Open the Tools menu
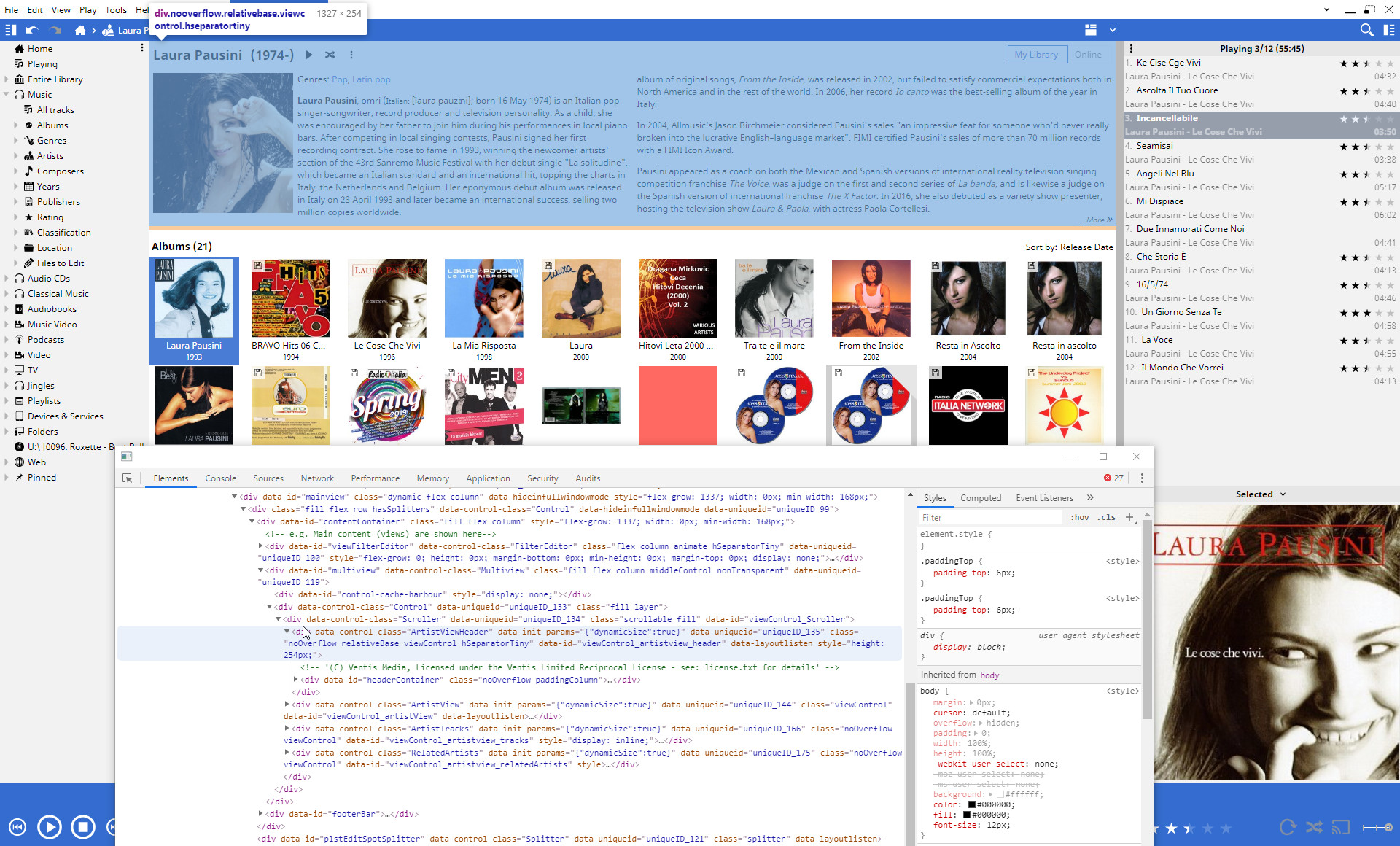1400x846 pixels. 115,9
